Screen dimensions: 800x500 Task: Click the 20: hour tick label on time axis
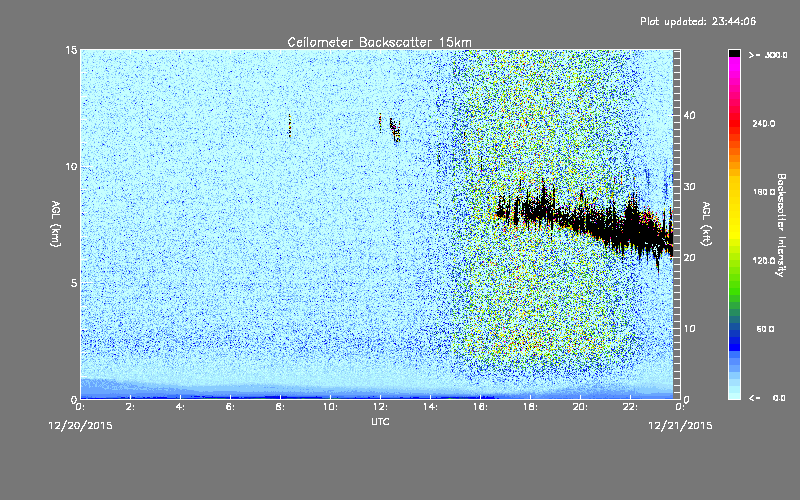point(581,407)
